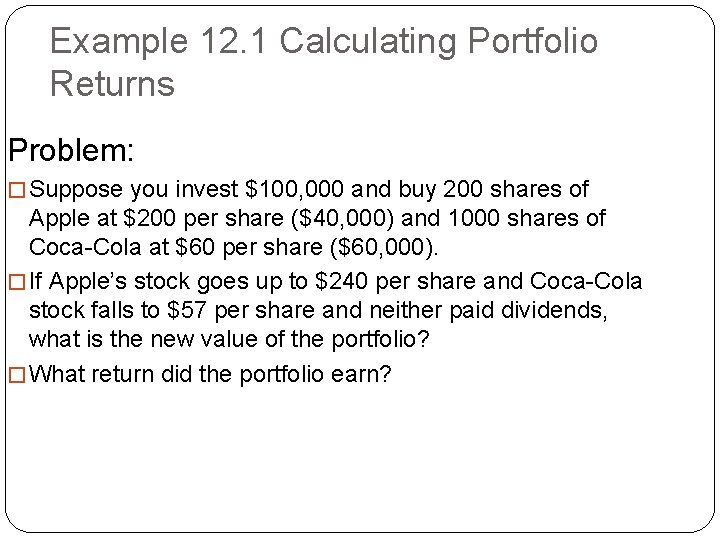Click the square bullet before "If Apple's stock"
This screenshot has width=720, height=540.
pos(18,283)
